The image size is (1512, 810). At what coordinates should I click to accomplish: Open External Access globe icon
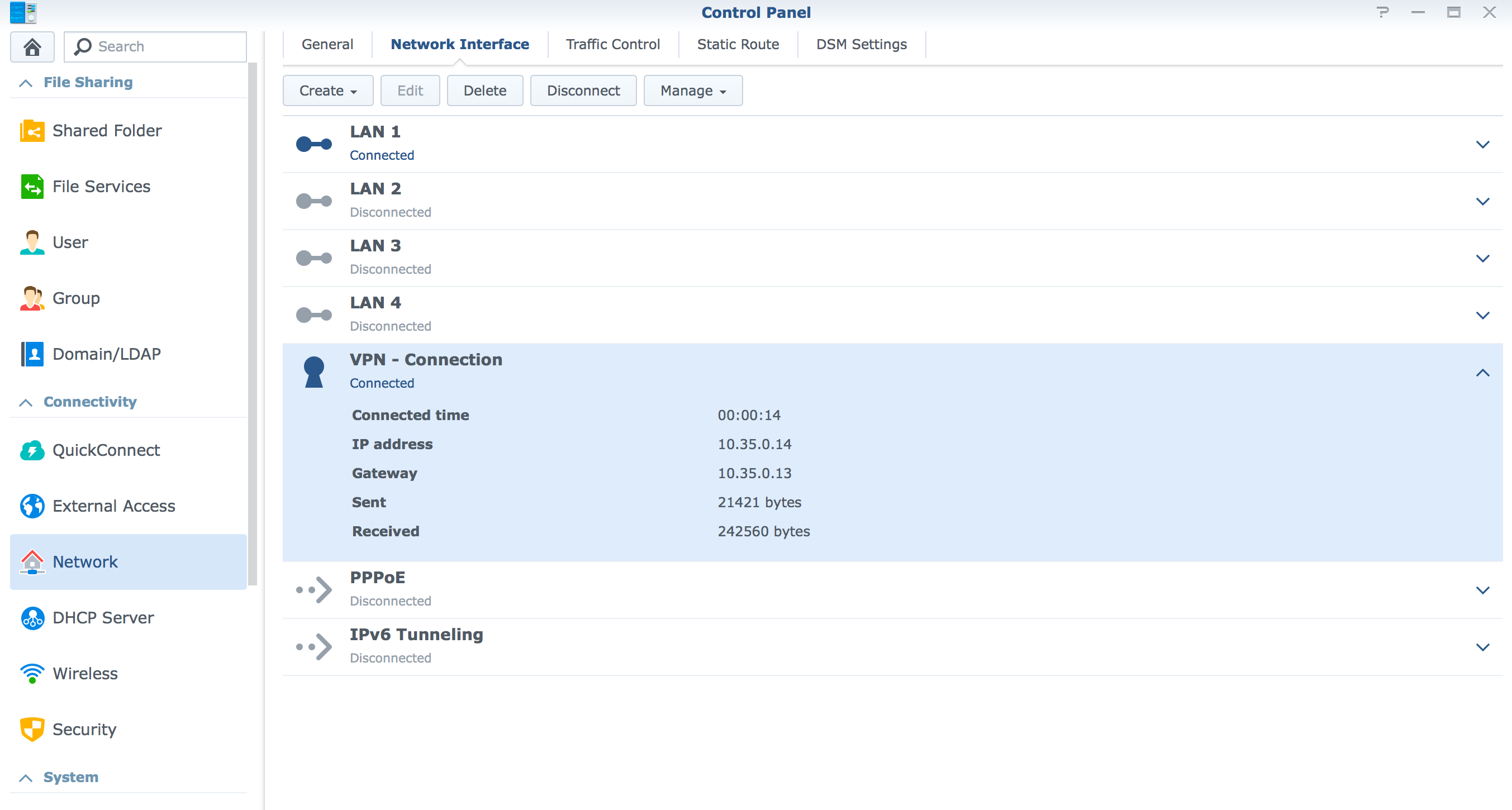pos(32,506)
